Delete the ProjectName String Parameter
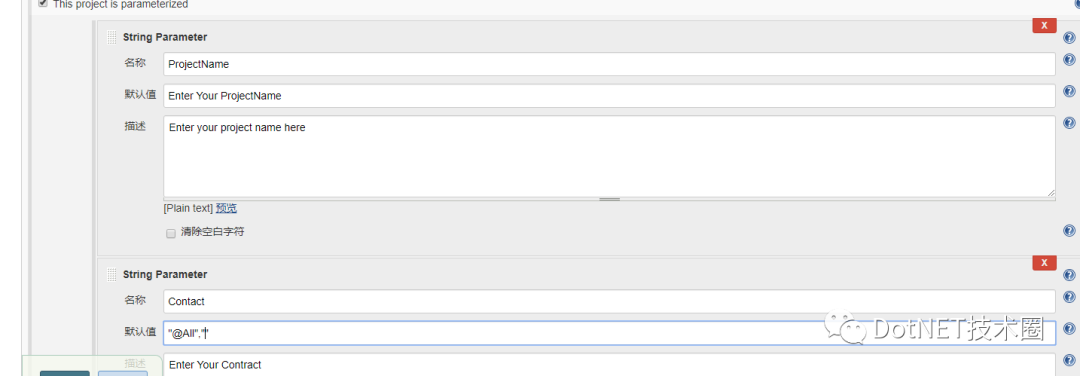 1044,25
